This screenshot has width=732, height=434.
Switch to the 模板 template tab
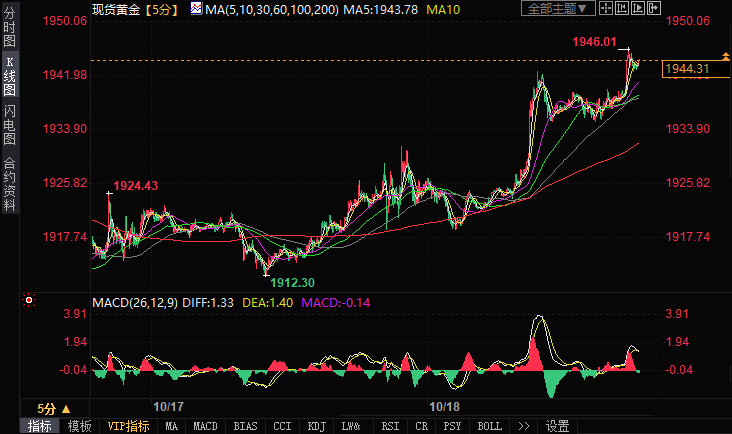click(x=80, y=426)
